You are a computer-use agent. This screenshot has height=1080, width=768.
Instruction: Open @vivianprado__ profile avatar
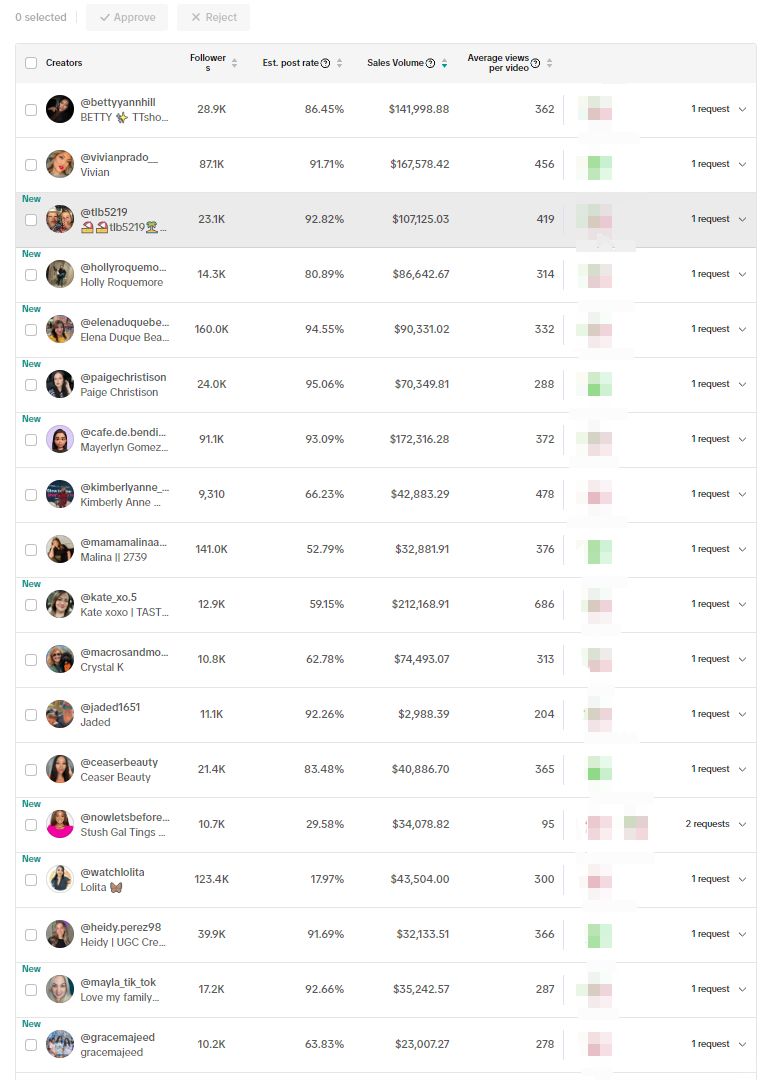[x=60, y=164]
